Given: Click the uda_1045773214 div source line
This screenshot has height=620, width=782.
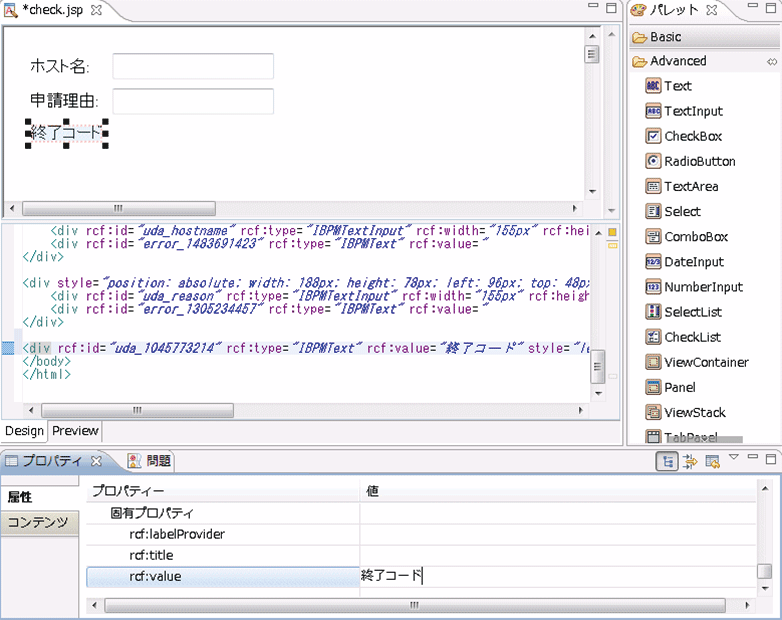Looking at the screenshot, I should (306, 348).
